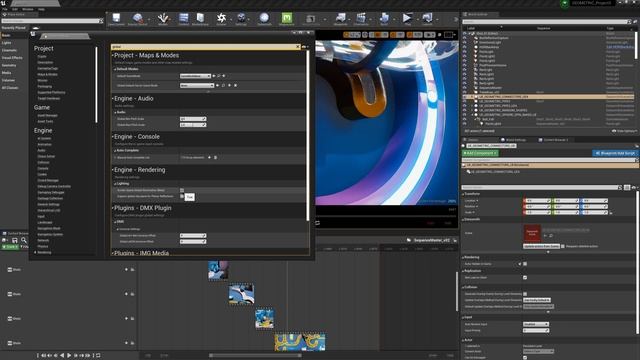This screenshot has height=360, width=640.
Task: Clear the settings search field with X
Action: coord(298,47)
